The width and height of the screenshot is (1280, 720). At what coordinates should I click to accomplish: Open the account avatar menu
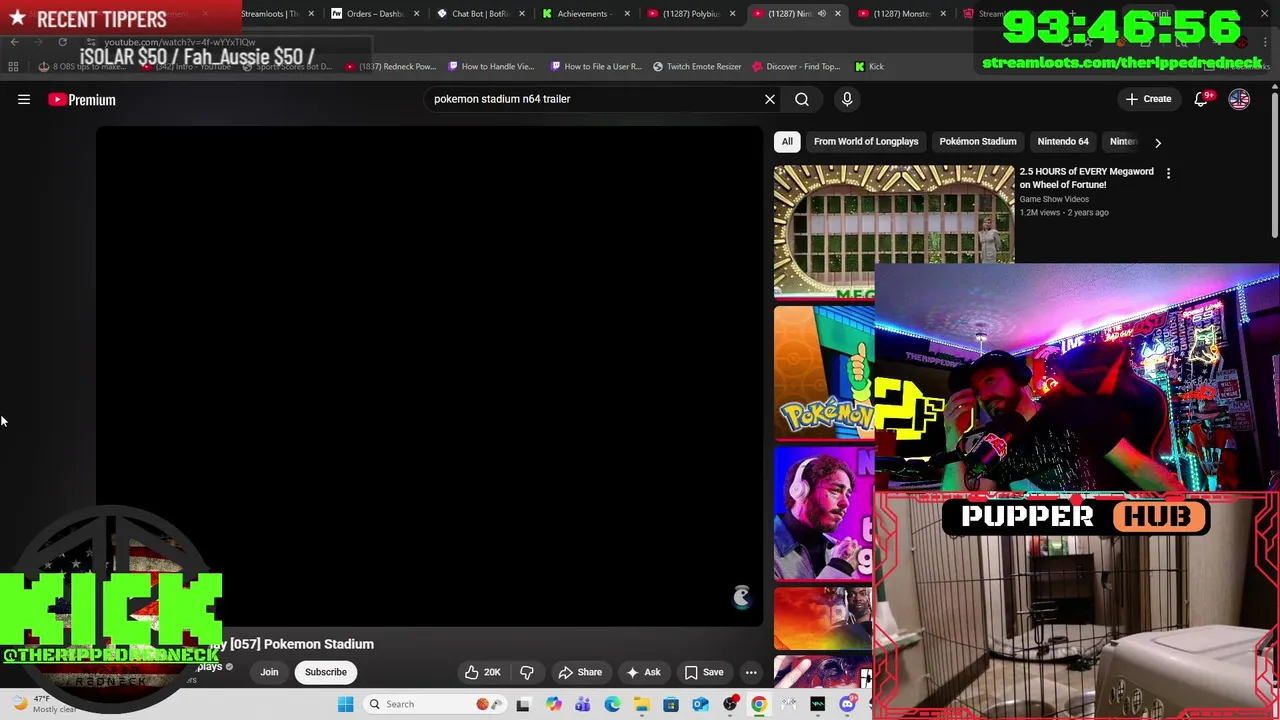click(1239, 99)
